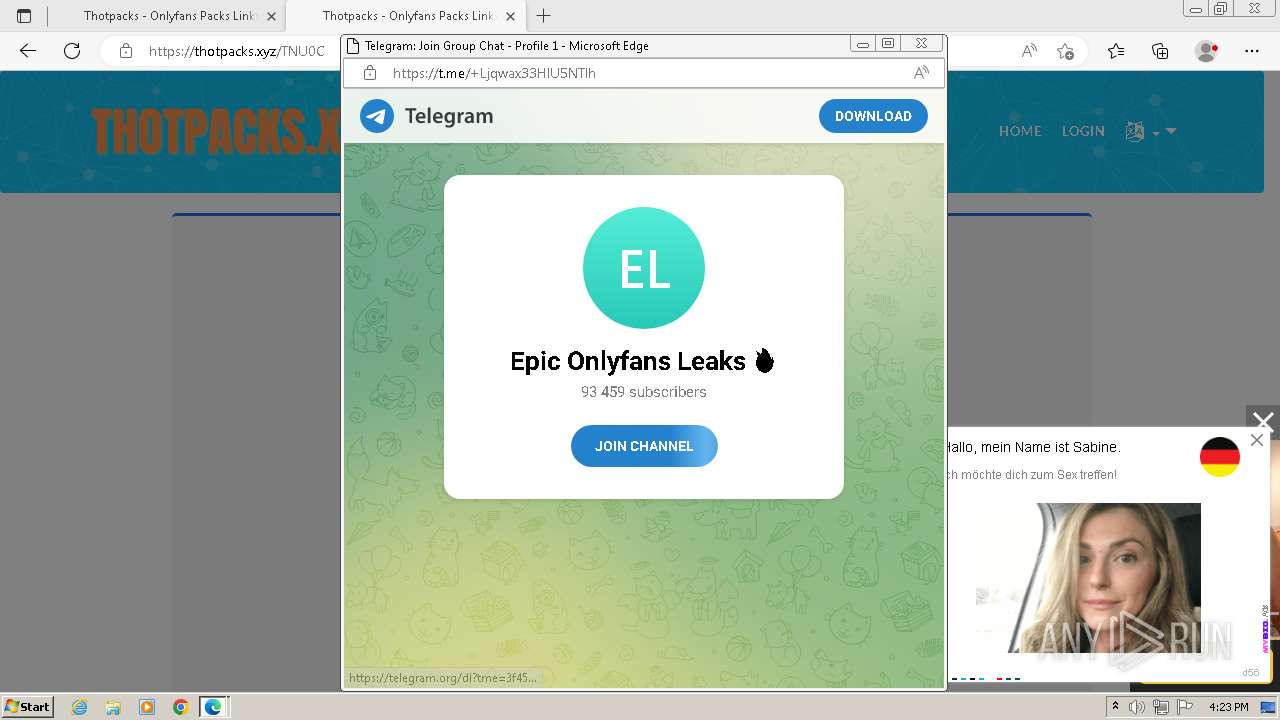Screen dimensions: 1280x720
Task: Click the JOIN CHANNEL button
Action: tap(644, 446)
